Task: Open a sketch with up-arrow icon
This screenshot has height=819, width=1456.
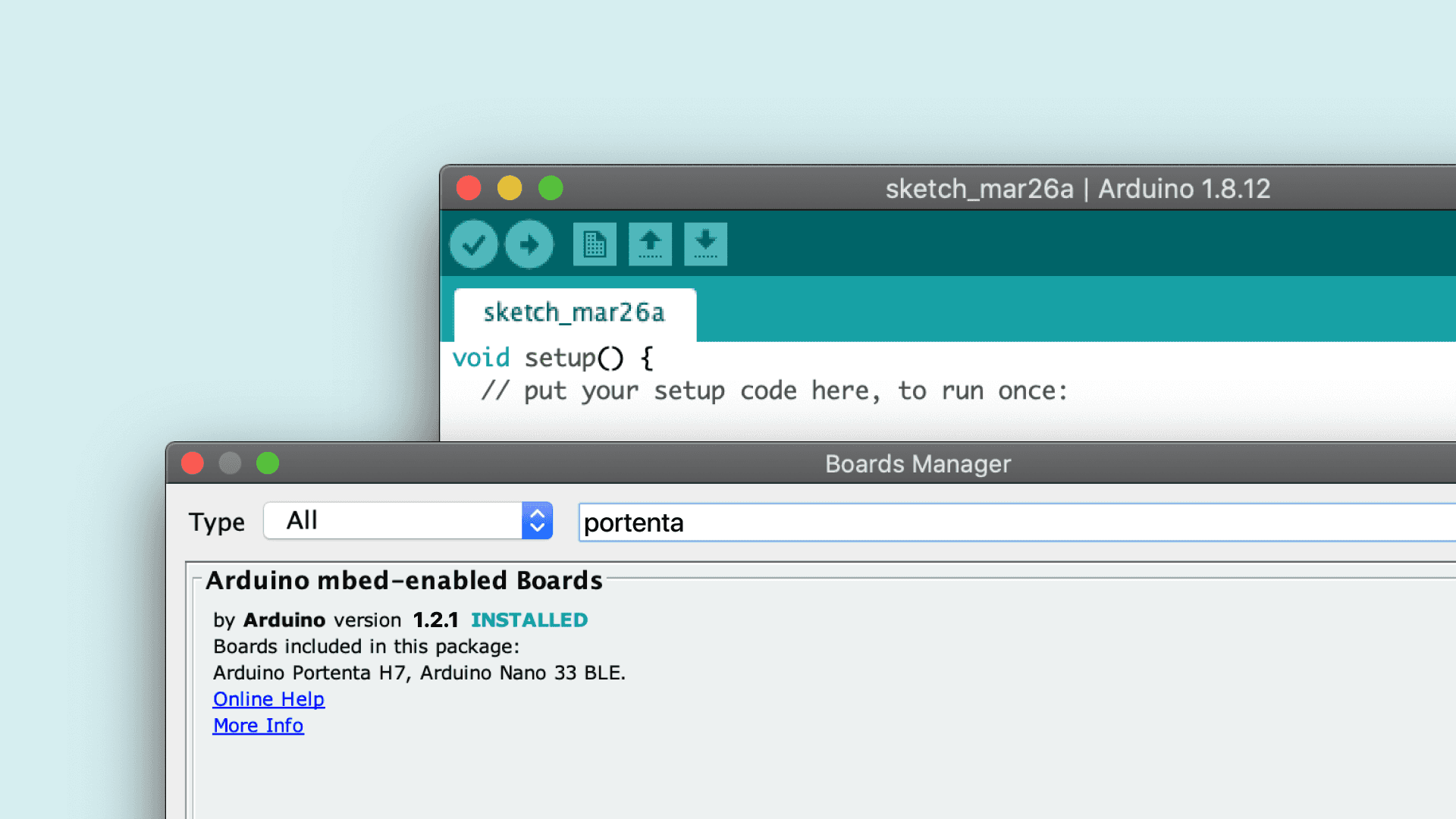Action: coord(650,244)
